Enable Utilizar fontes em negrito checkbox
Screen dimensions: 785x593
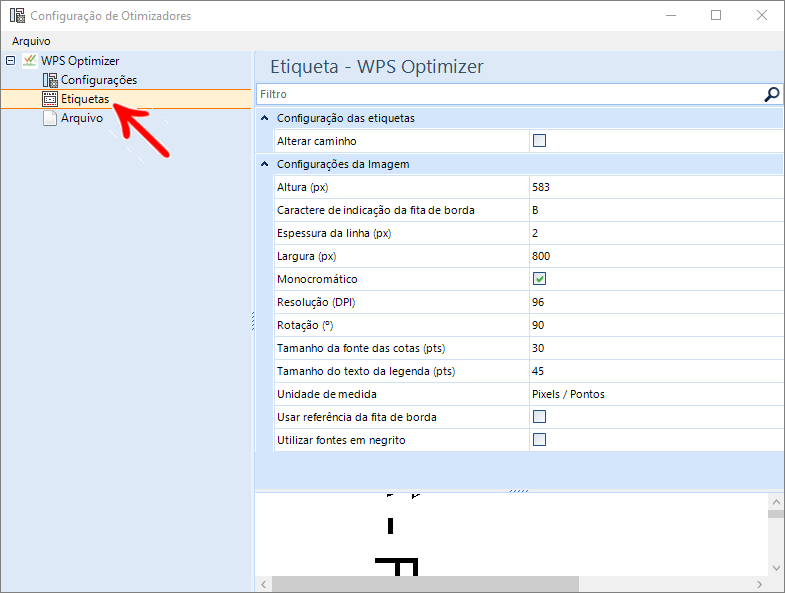539,440
